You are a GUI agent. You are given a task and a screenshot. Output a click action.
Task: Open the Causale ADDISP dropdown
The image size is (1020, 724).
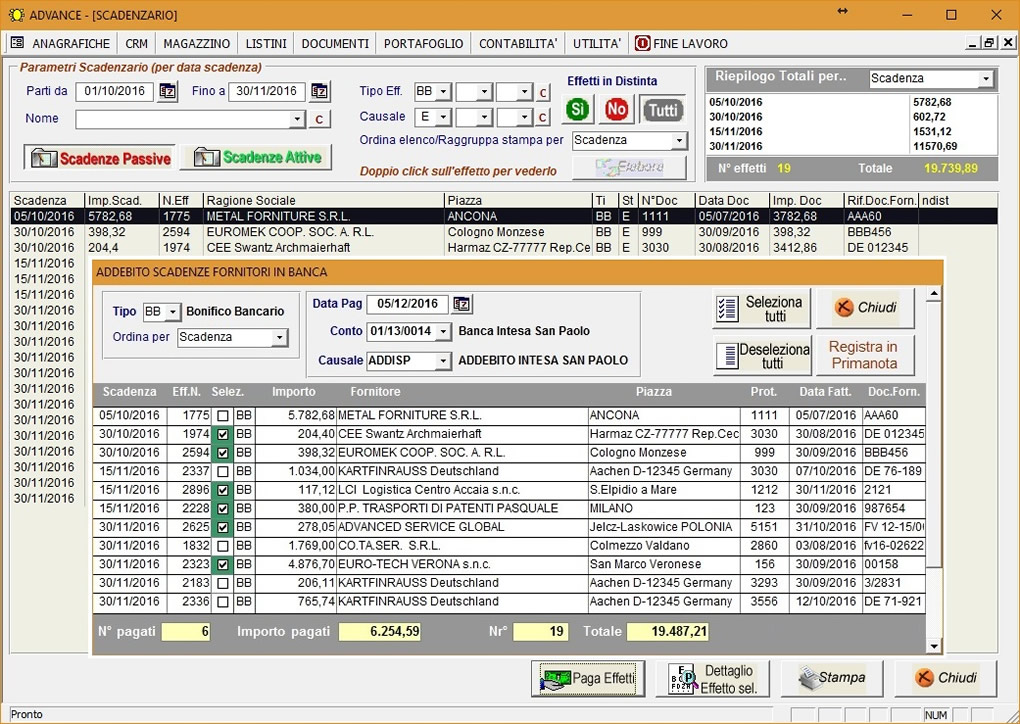coord(443,360)
